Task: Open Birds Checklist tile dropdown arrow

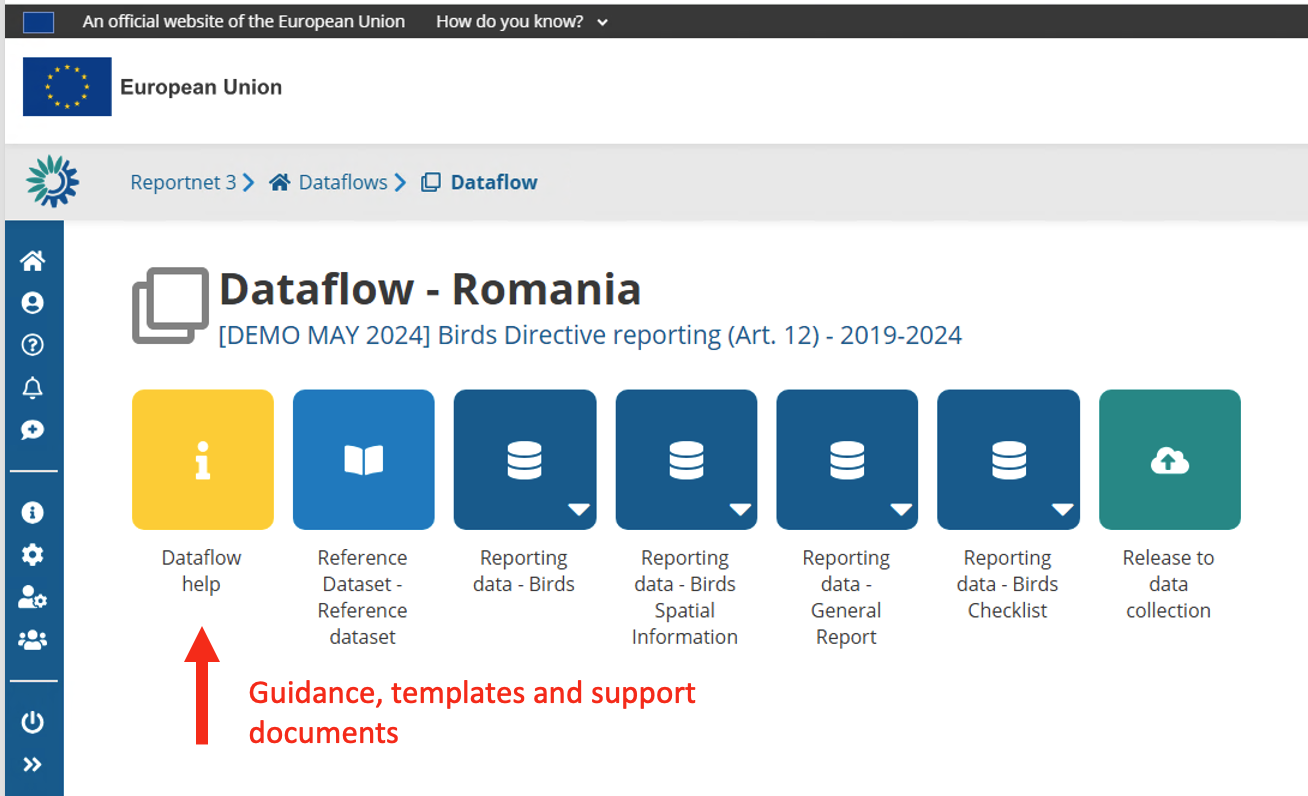Action: coord(1062,510)
